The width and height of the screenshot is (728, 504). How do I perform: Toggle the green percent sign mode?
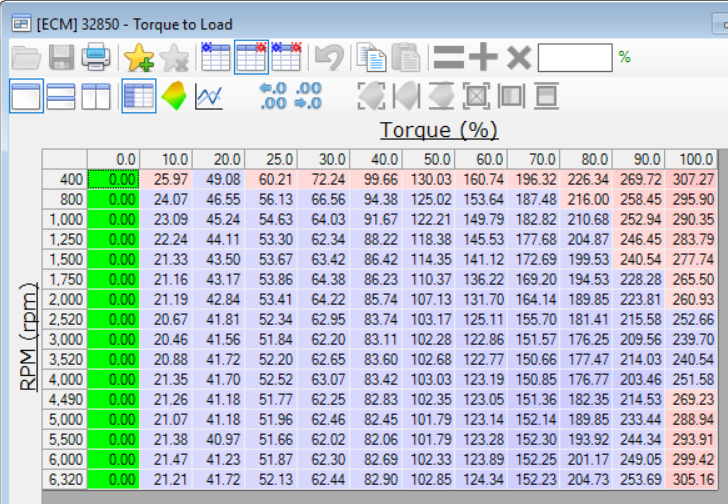[624, 57]
